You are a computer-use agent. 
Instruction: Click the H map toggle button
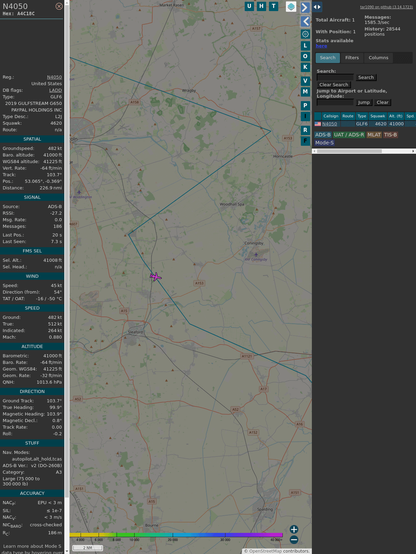[261, 6]
